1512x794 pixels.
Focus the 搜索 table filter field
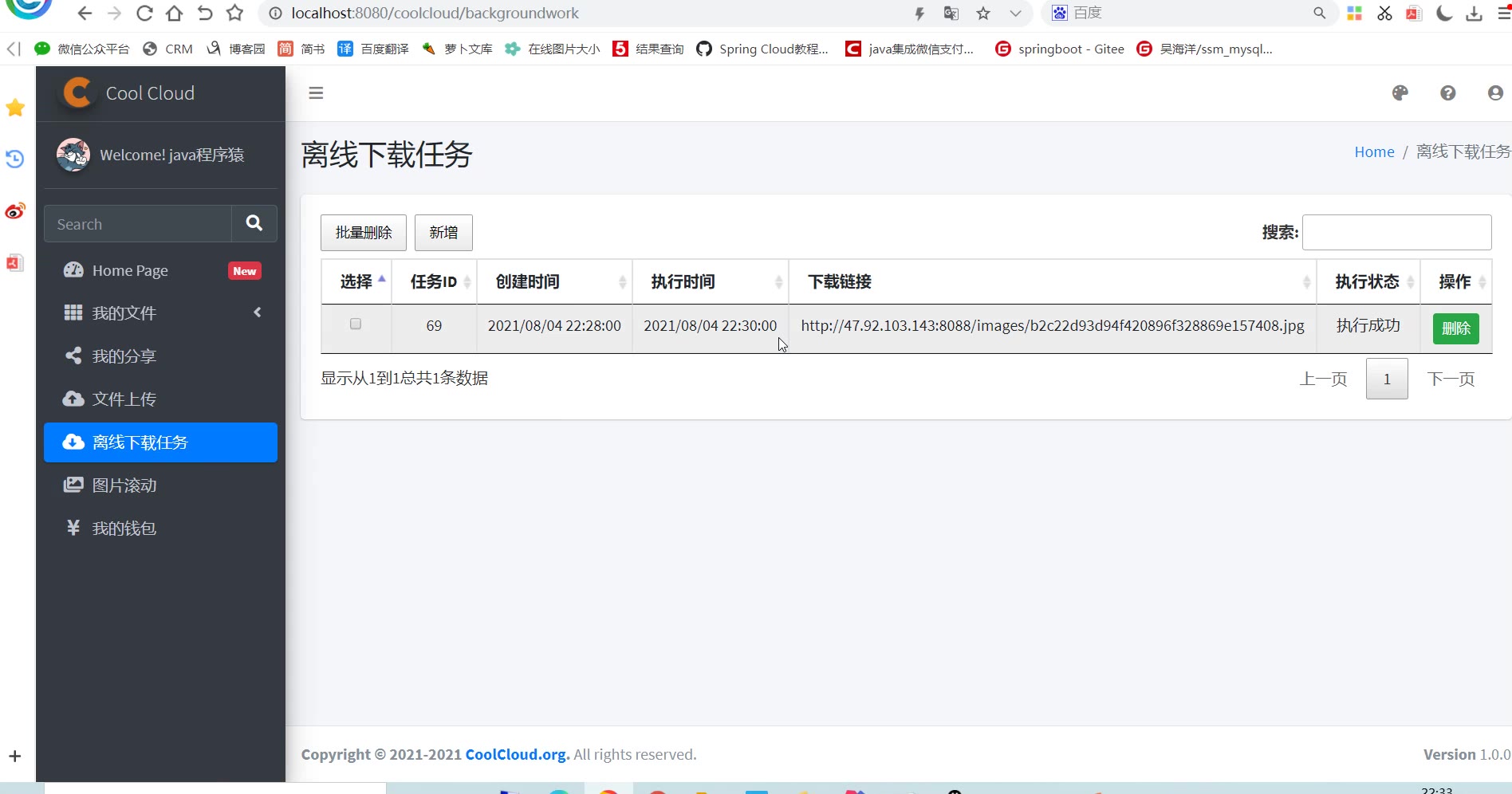point(1396,232)
